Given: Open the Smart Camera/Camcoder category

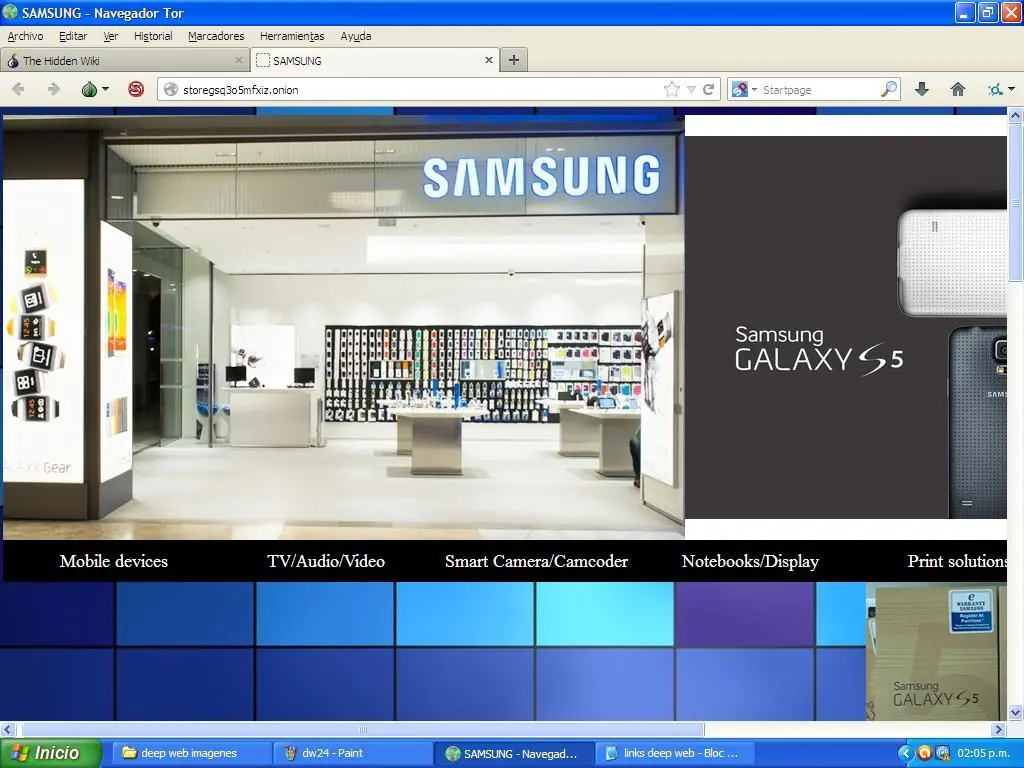Looking at the screenshot, I should pyautogui.click(x=536, y=561).
